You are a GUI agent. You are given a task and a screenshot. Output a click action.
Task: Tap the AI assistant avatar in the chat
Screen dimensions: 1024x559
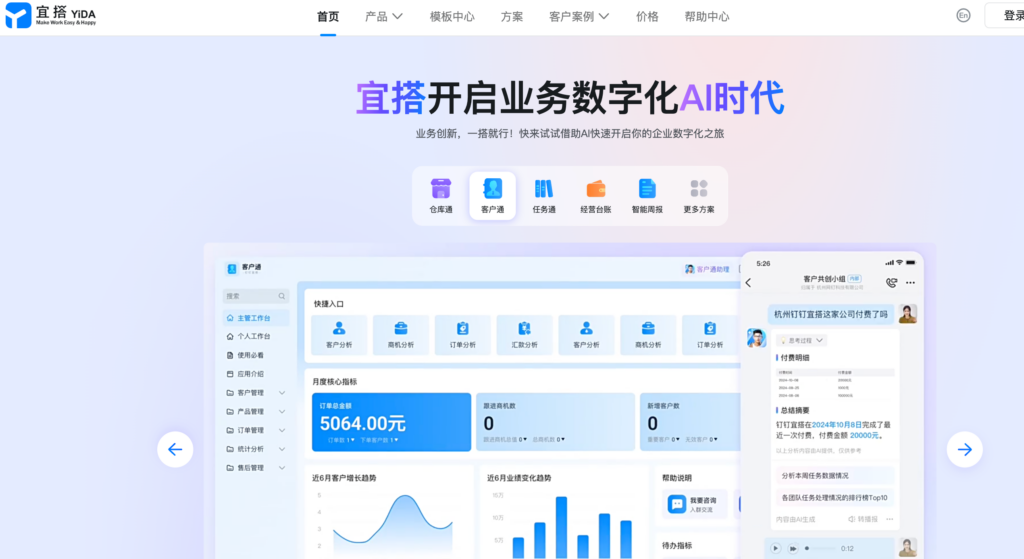coord(756,338)
